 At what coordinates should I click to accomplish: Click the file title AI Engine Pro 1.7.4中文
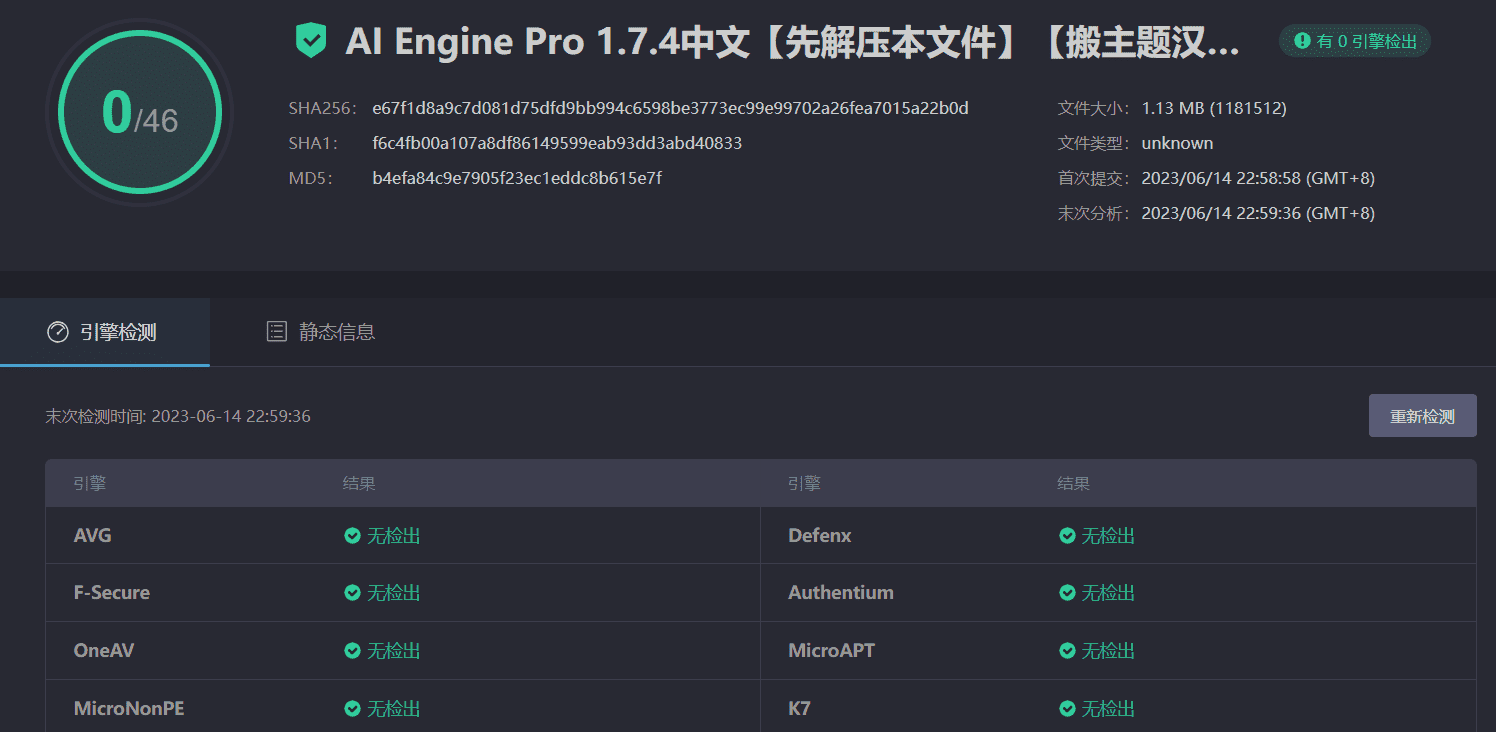793,42
